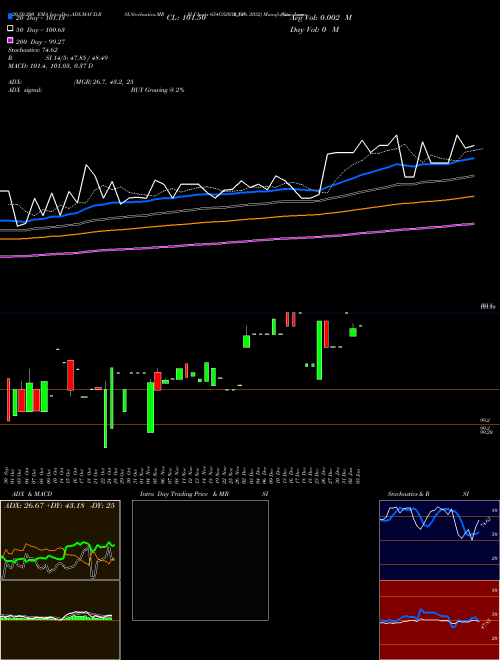Click the white 50 Day legend swatch

pyautogui.click(x=10, y=29)
